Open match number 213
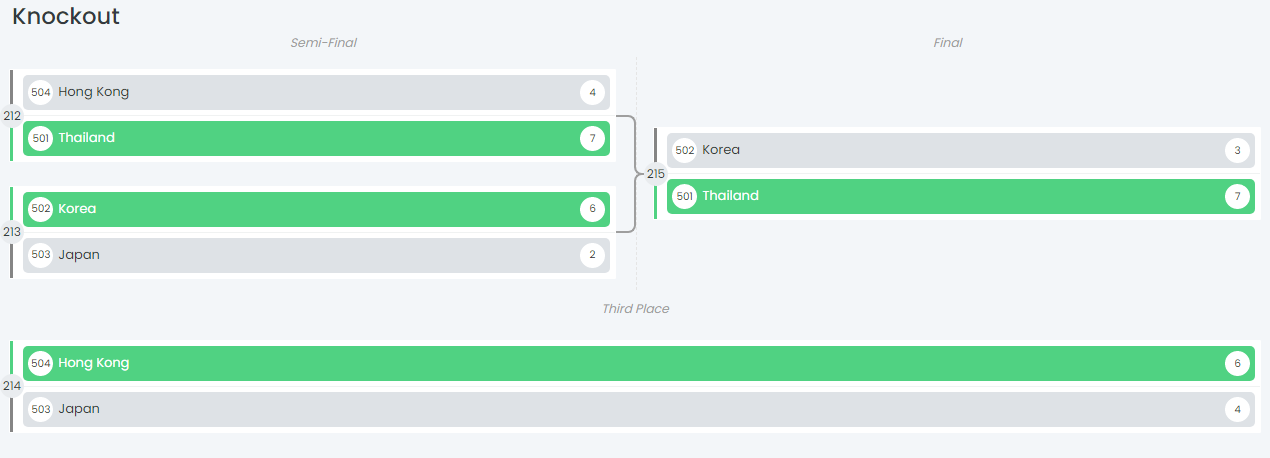 pyautogui.click(x=12, y=232)
